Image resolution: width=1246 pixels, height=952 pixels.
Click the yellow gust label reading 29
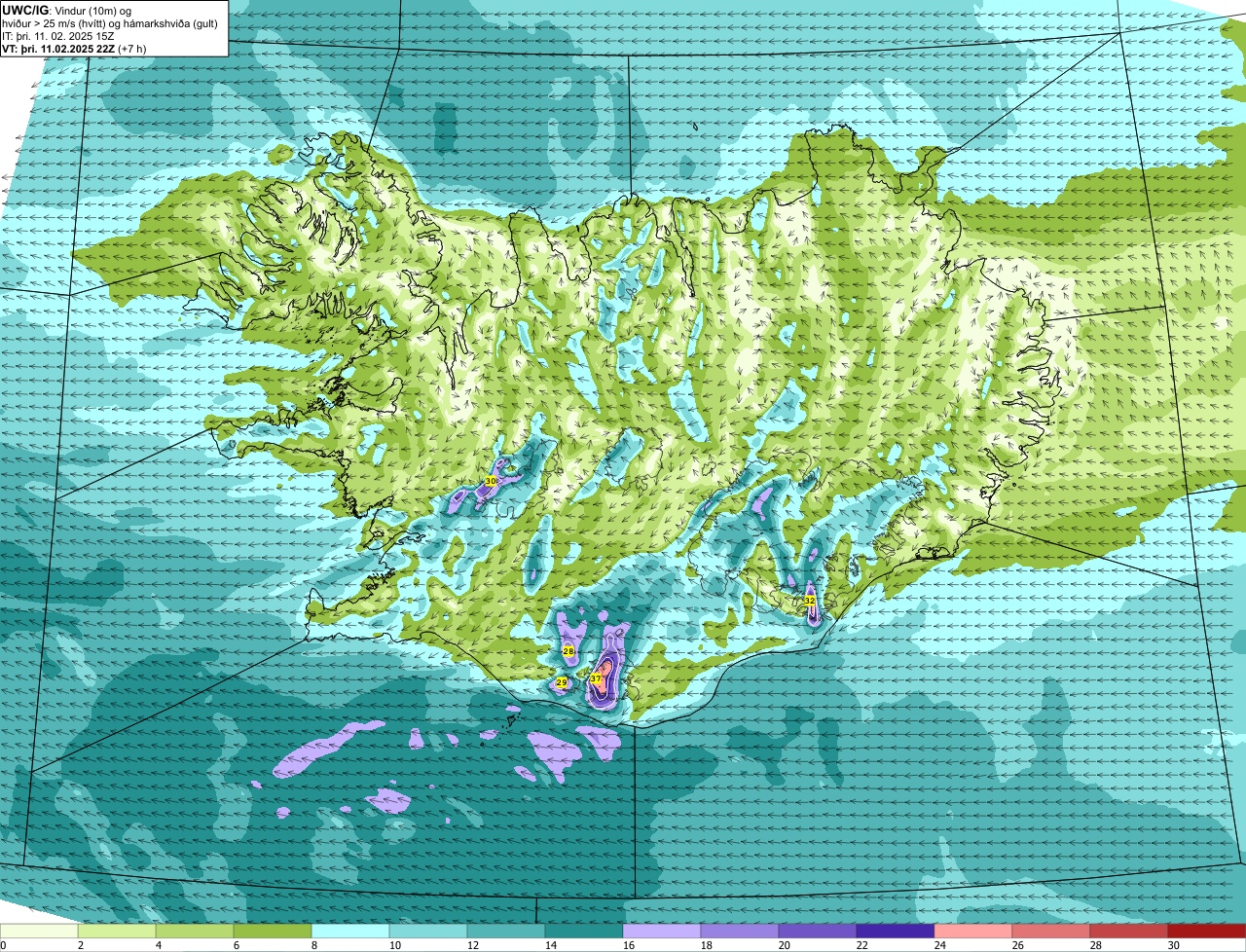(562, 682)
